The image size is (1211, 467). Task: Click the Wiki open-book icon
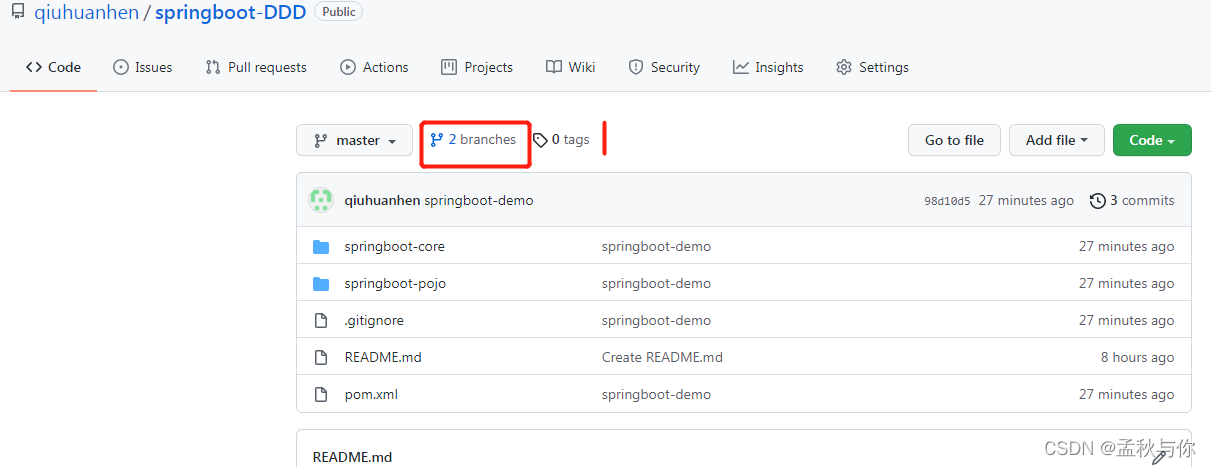(x=554, y=67)
